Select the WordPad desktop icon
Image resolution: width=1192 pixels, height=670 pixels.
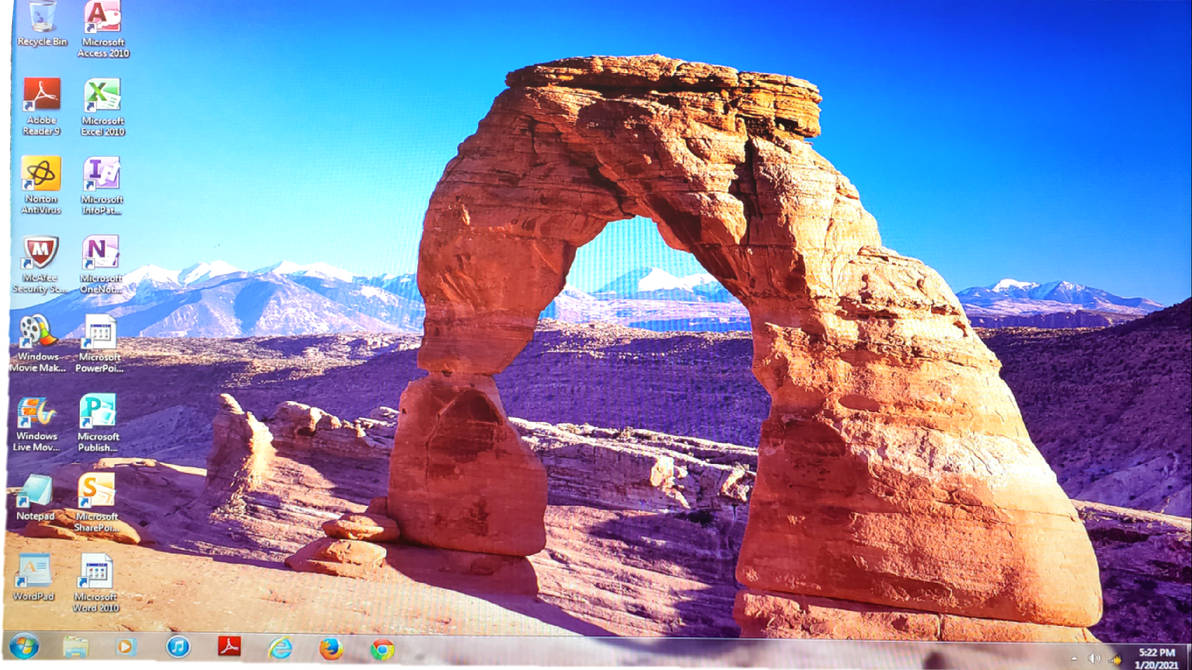click(33, 577)
